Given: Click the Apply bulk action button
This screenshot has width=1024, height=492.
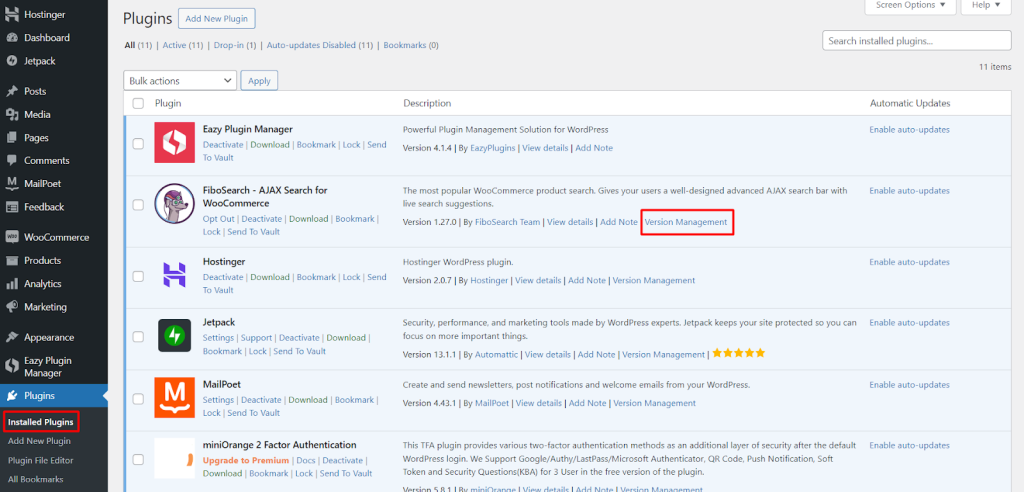Looking at the screenshot, I should [x=259, y=80].
